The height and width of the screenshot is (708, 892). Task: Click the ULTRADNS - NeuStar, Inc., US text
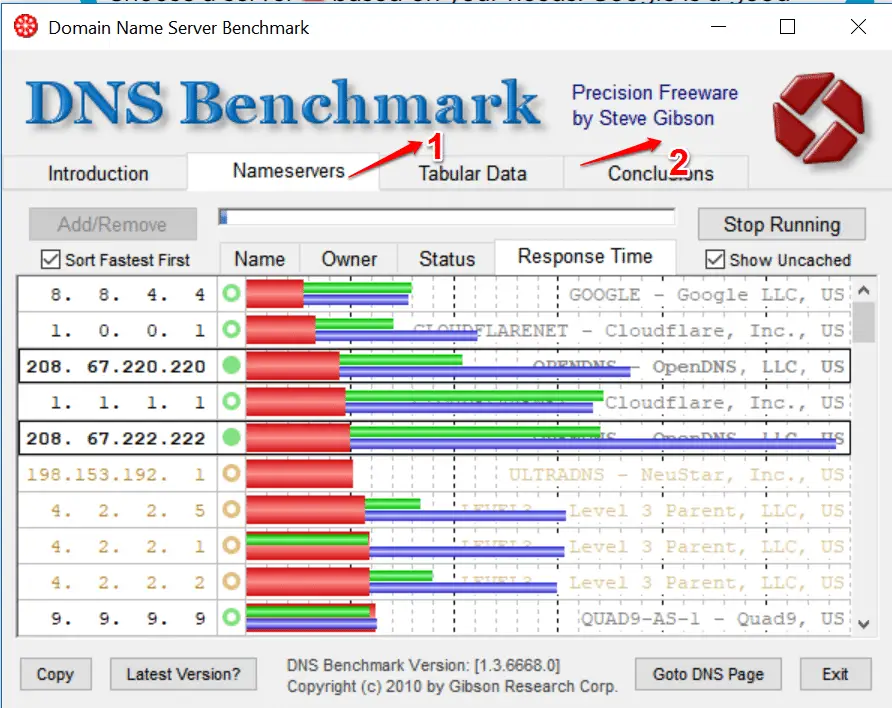tap(676, 474)
